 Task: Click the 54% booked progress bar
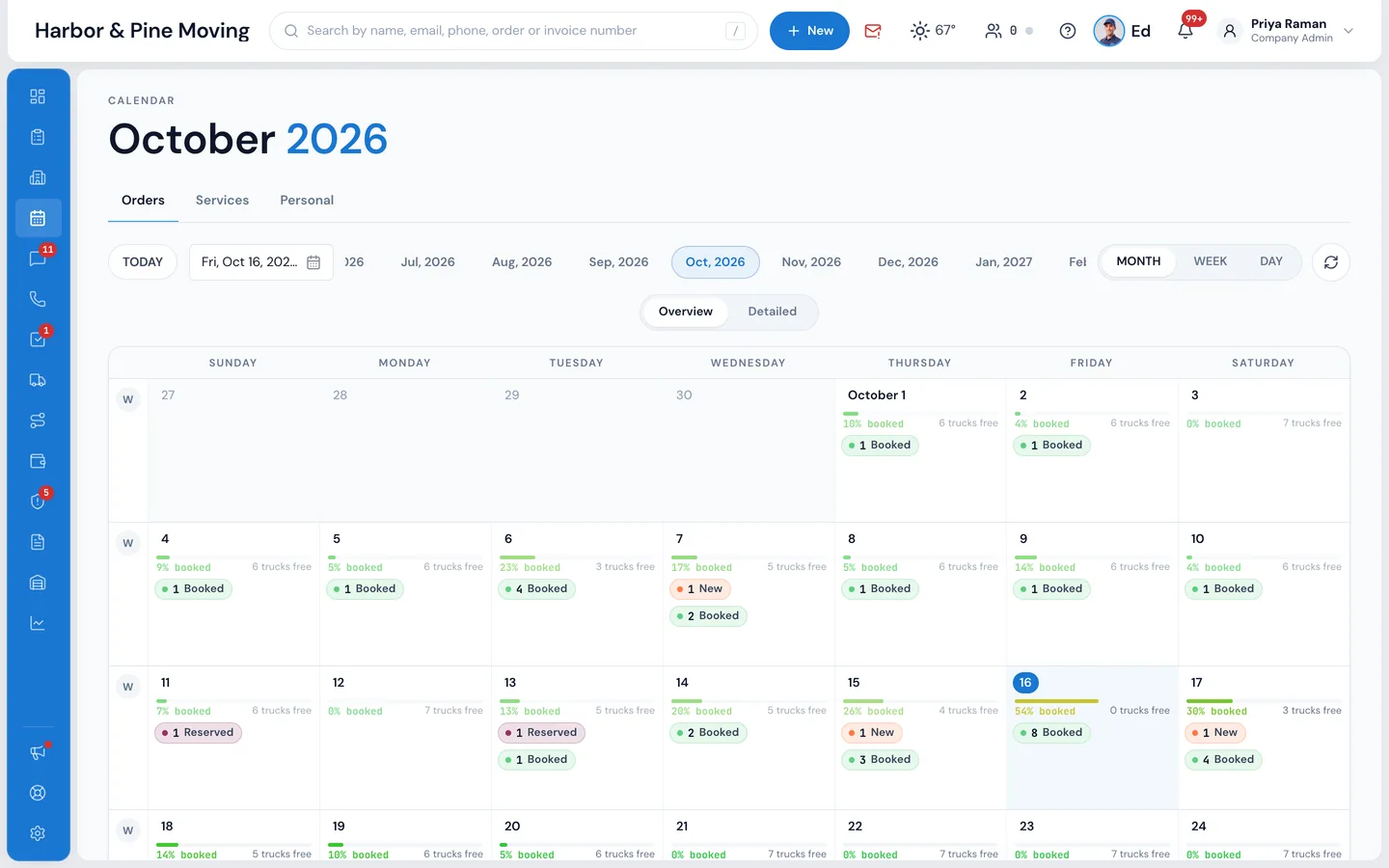point(1091,701)
